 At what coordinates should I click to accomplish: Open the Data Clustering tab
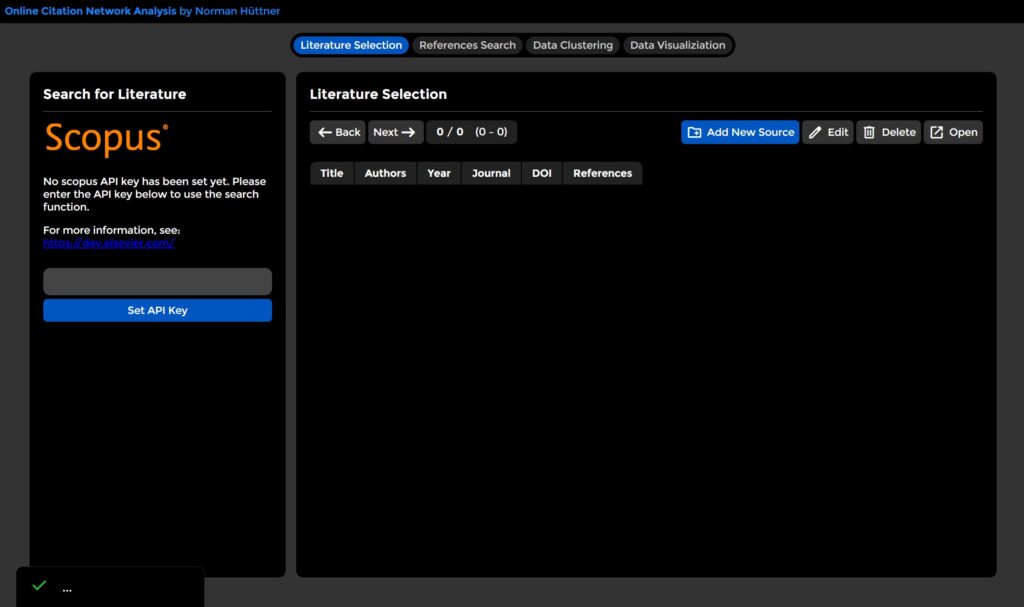coord(572,45)
